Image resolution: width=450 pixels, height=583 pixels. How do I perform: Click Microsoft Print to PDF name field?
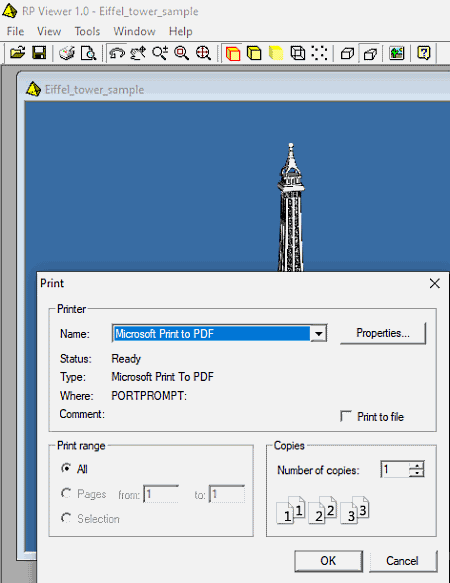tap(212, 334)
